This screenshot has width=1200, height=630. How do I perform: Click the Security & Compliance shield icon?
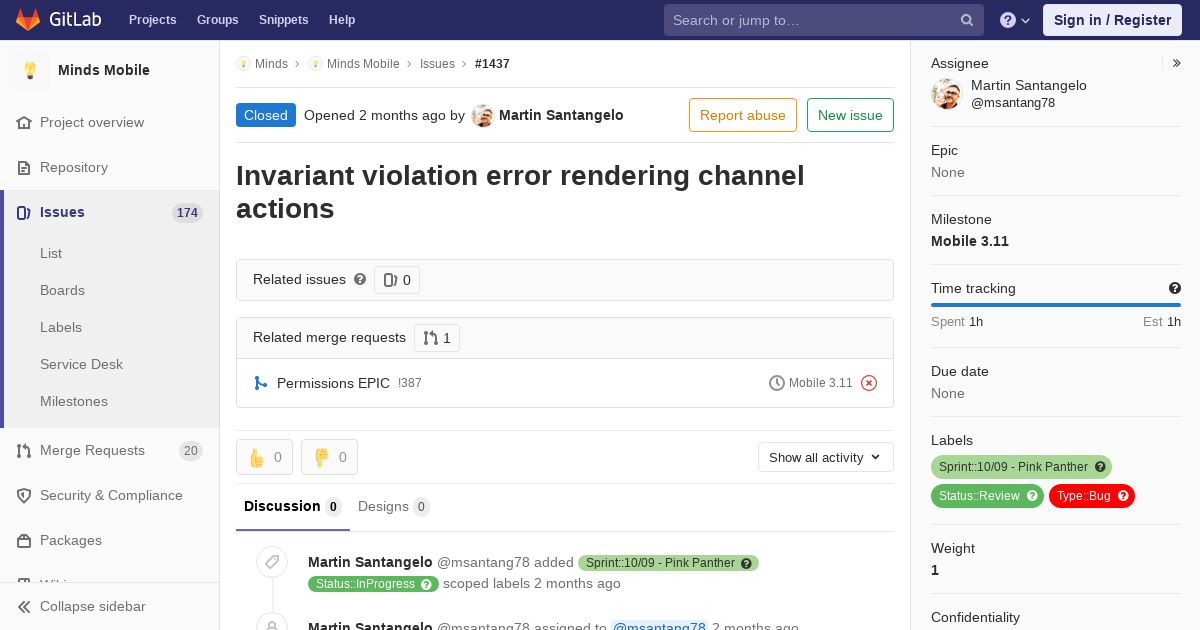tap(24, 495)
